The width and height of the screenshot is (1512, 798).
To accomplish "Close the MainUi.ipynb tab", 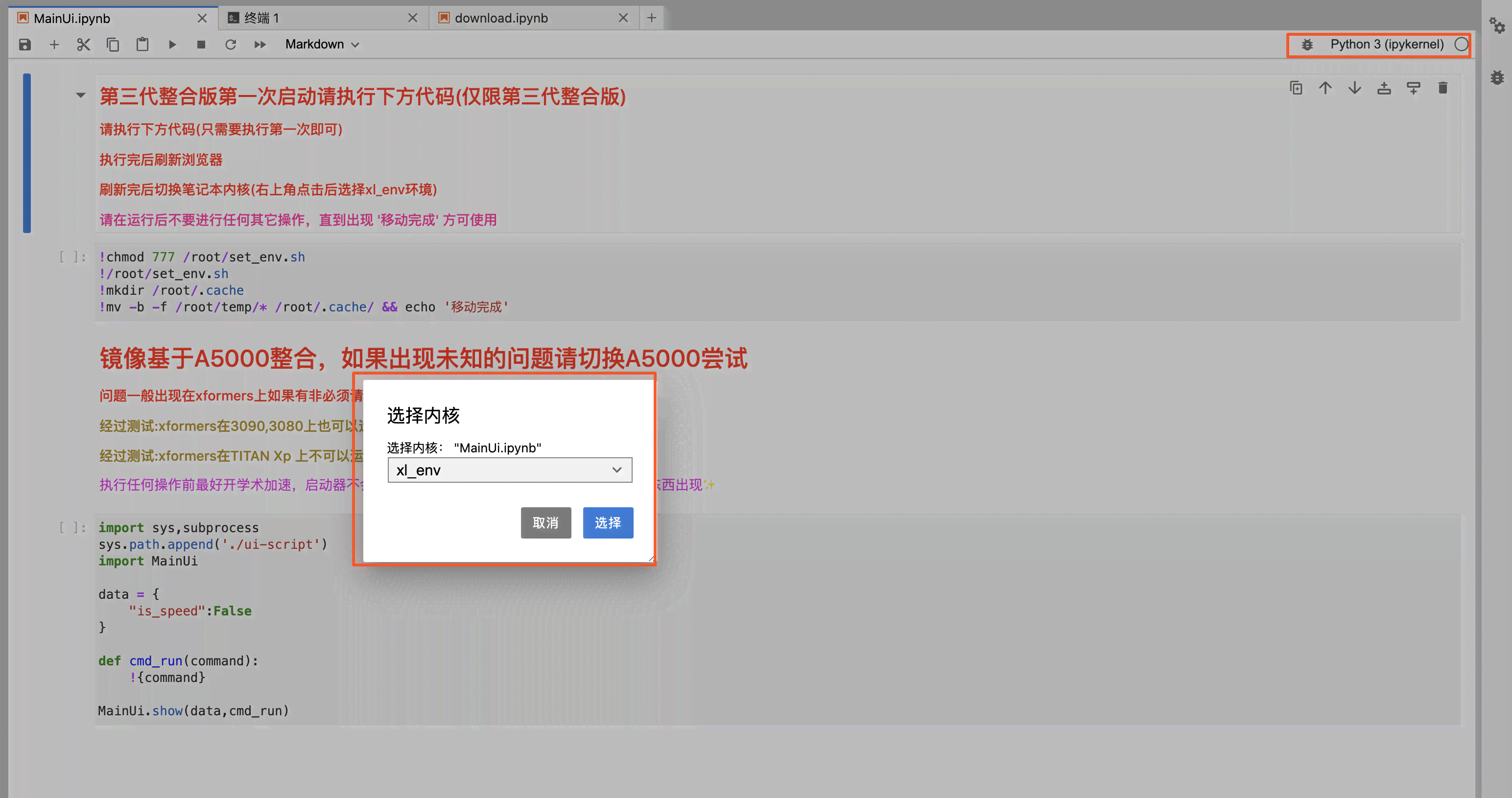I will pyautogui.click(x=202, y=18).
